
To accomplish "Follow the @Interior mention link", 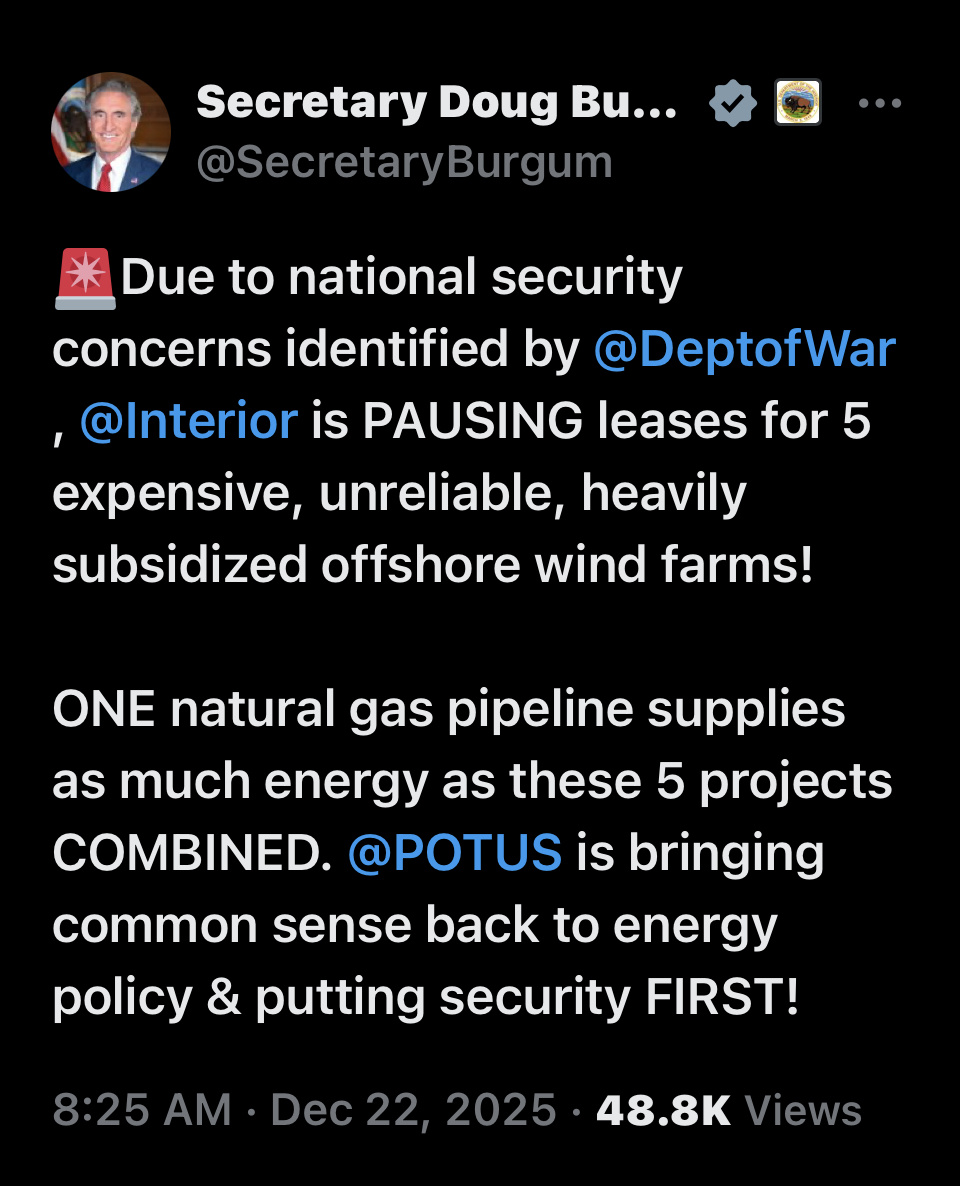I will coord(188,421).
